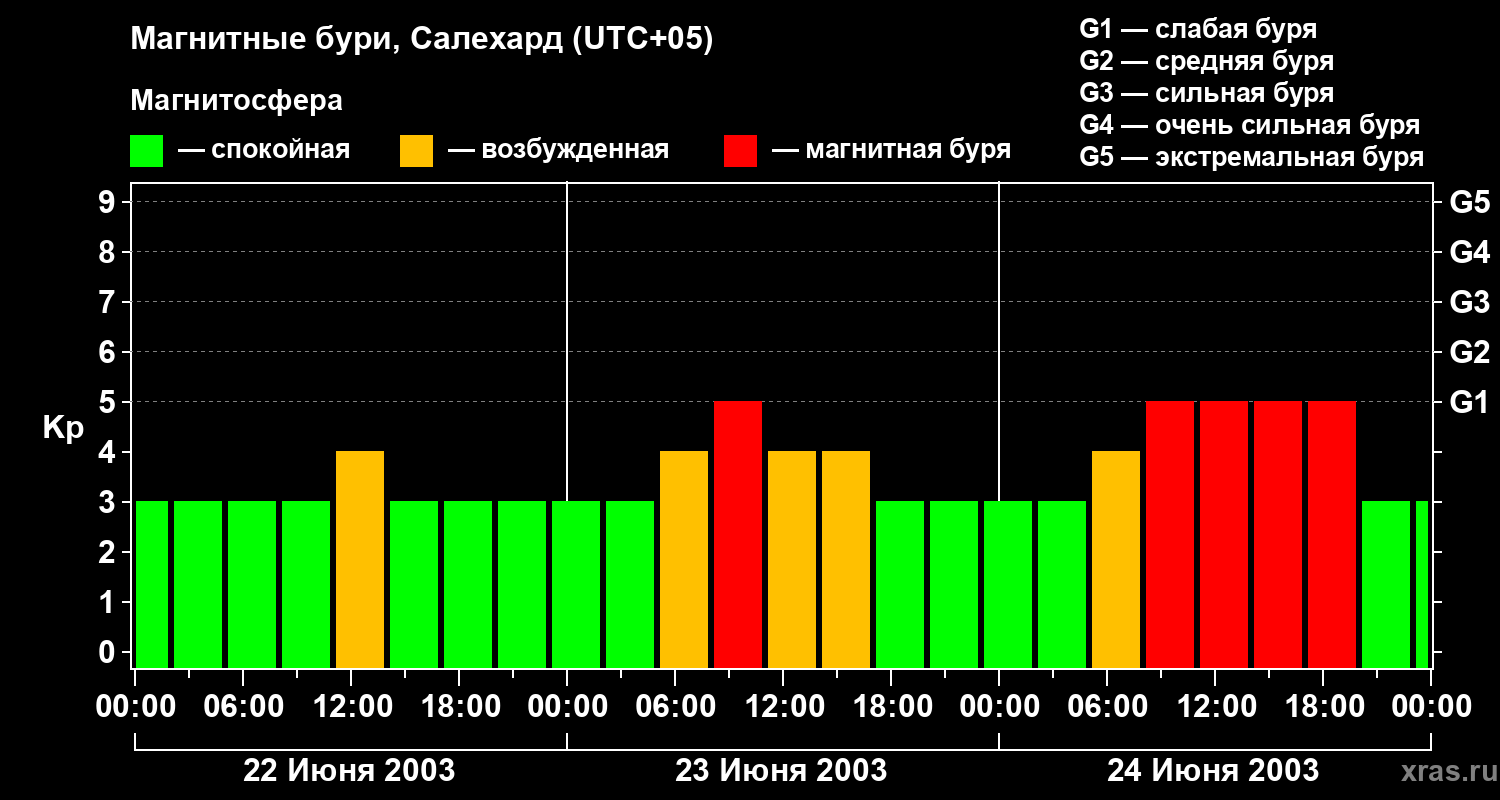
Task: Click the "24 Июня 2003" date label
Action: [1213, 771]
